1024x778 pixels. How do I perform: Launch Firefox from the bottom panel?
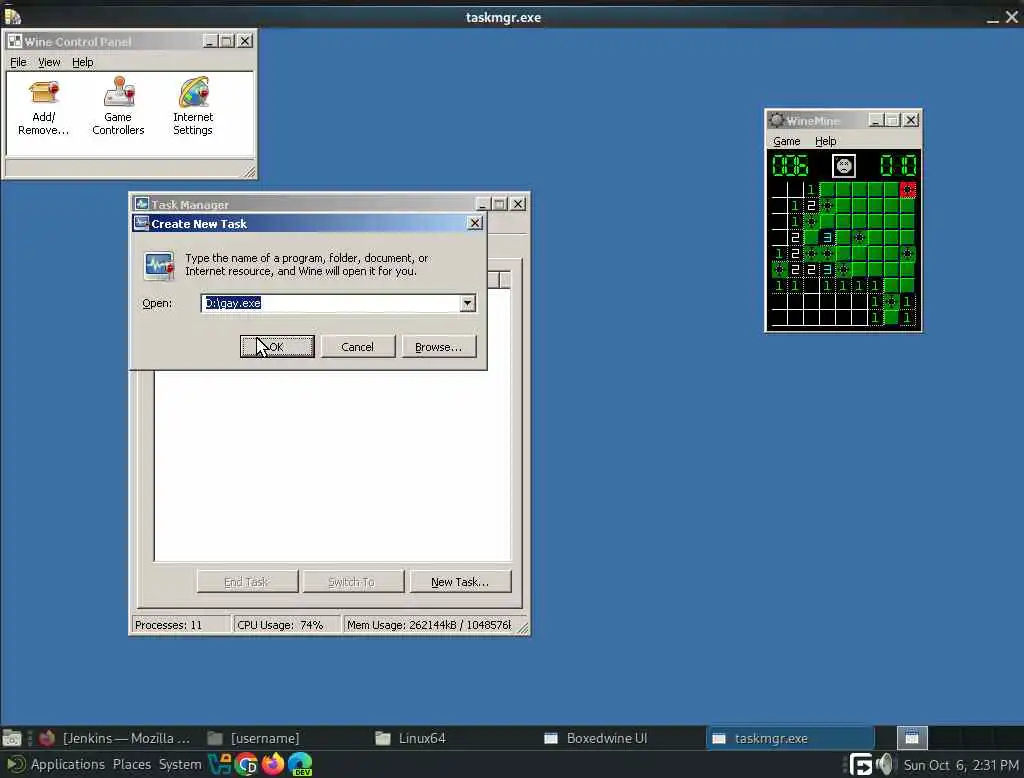[x=273, y=764]
